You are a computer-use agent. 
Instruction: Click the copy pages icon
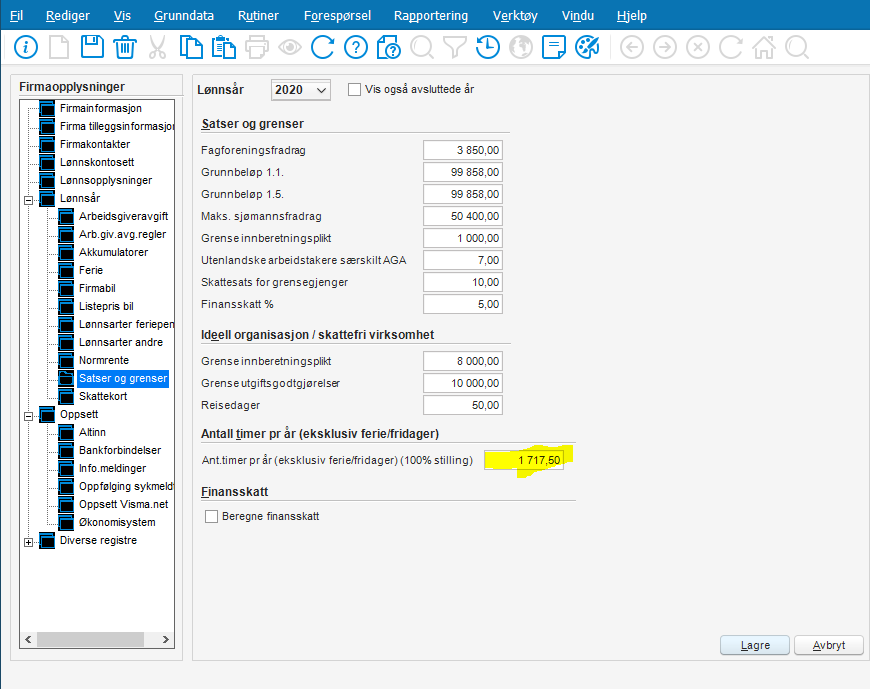(x=191, y=47)
